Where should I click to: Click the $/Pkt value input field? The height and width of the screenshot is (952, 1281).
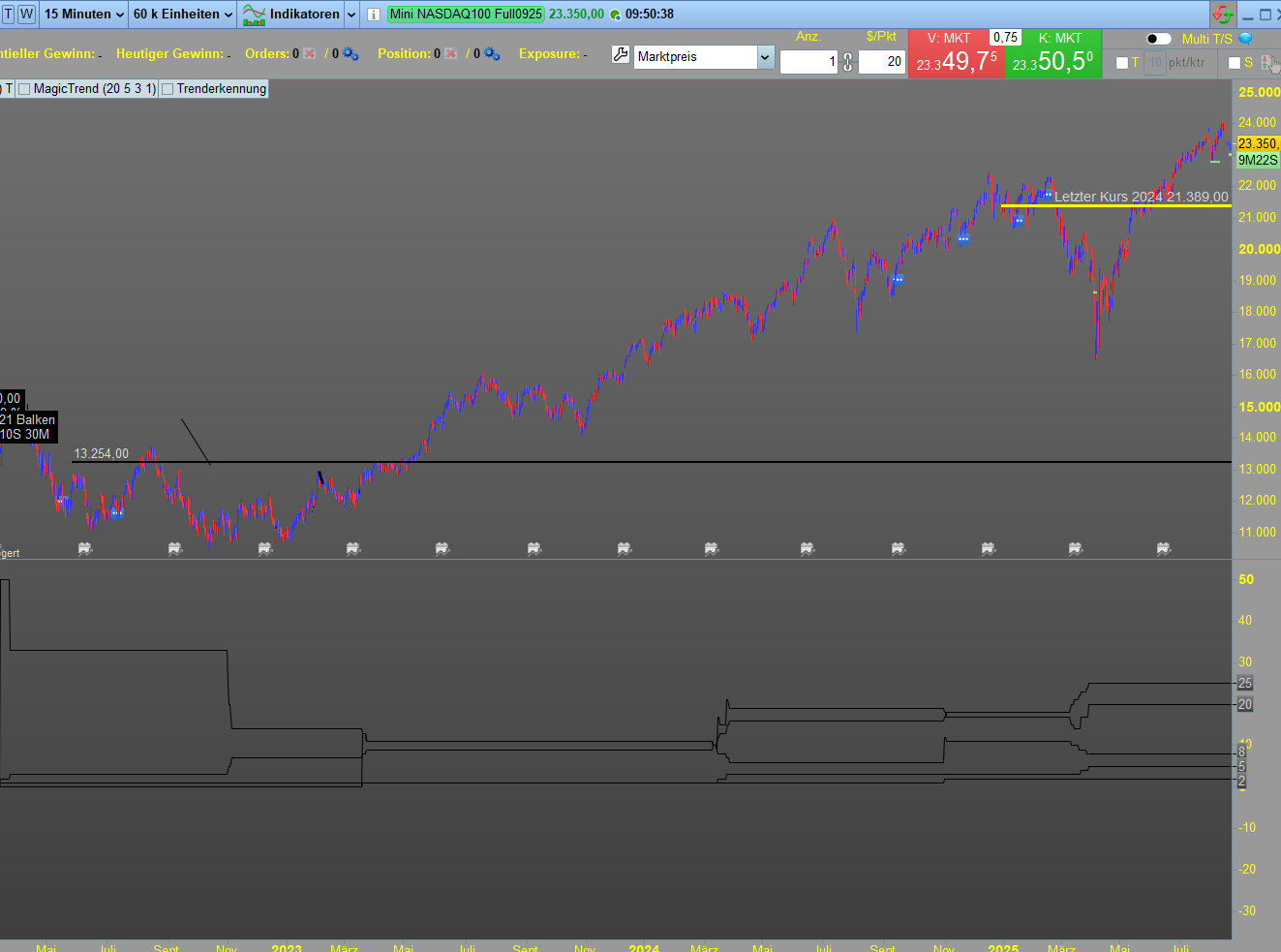point(882,62)
